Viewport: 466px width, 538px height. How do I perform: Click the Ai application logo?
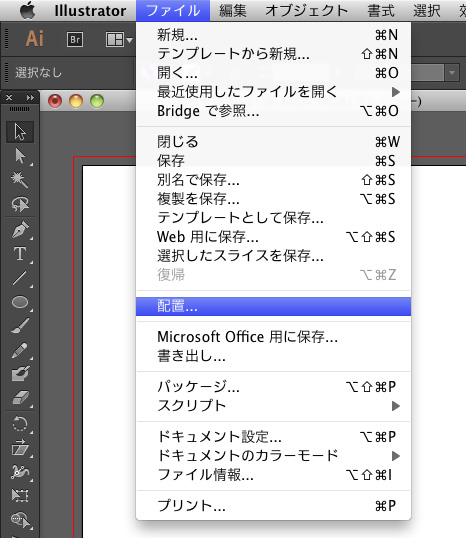[x=35, y=38]
